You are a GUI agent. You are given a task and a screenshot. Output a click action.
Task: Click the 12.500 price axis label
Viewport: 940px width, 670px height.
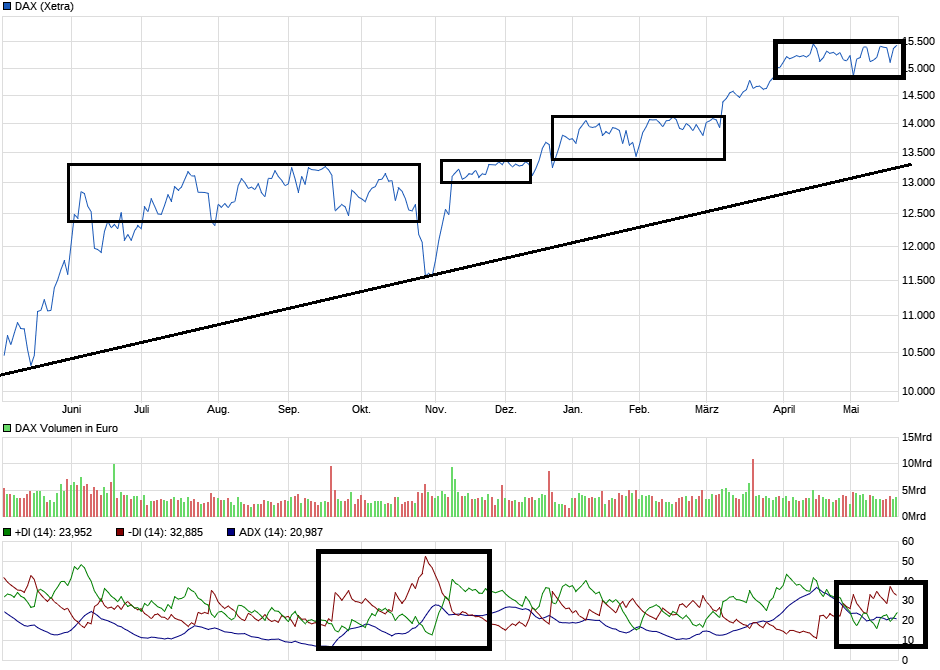pos(918,213)
